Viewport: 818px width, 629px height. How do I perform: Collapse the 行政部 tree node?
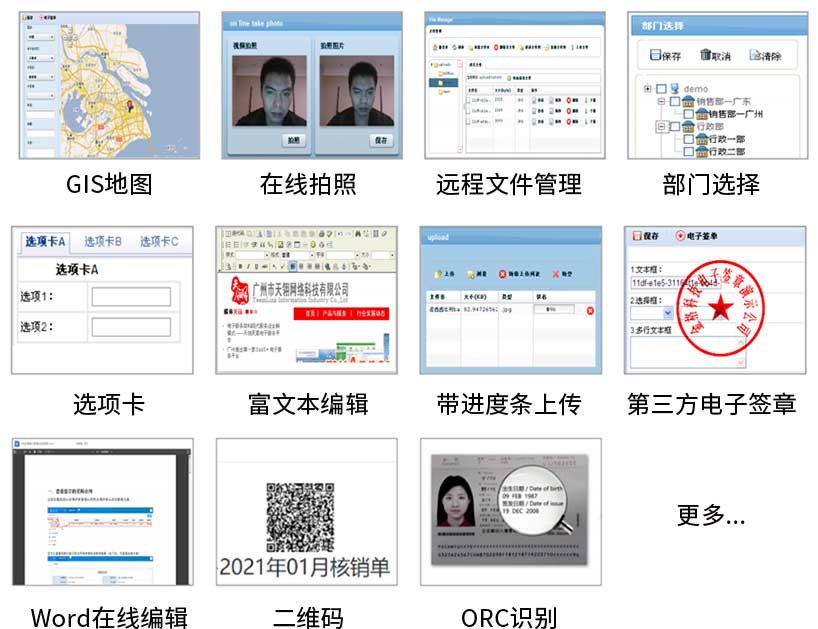tap(661, 126)
